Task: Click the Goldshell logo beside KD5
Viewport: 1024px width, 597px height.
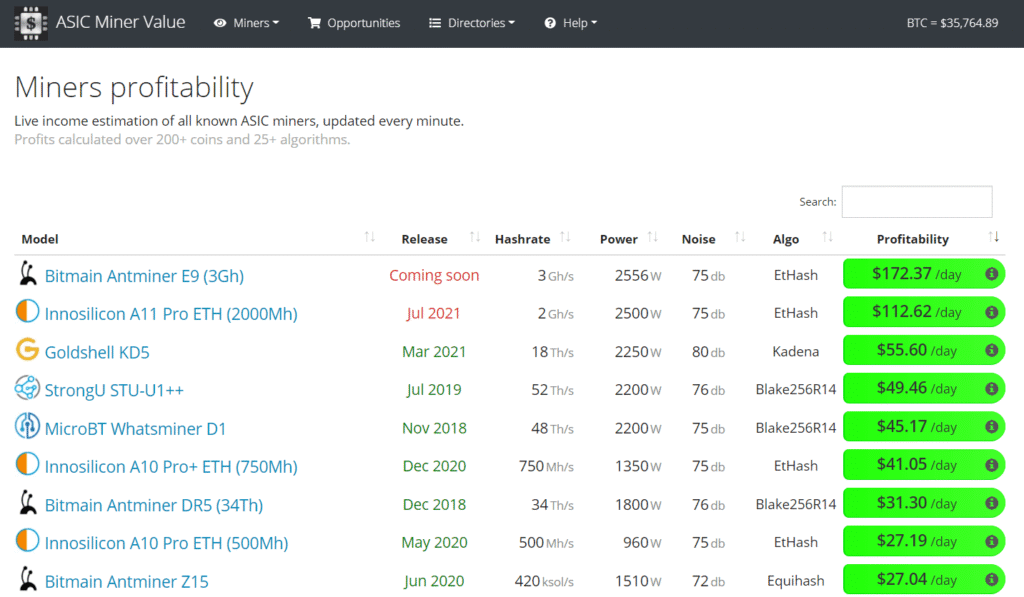Action: [27, 350]
